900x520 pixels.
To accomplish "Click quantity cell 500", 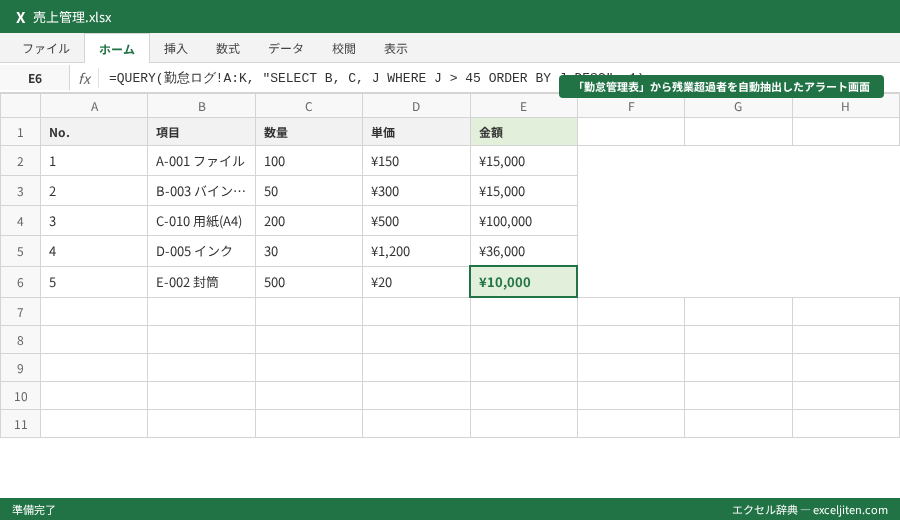I will coord(309,282).
